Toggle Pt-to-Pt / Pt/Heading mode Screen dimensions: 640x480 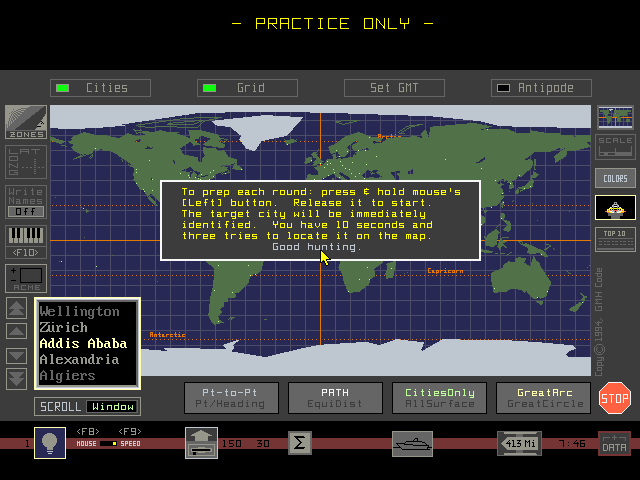pyautogui.click(x=231, y=398)
